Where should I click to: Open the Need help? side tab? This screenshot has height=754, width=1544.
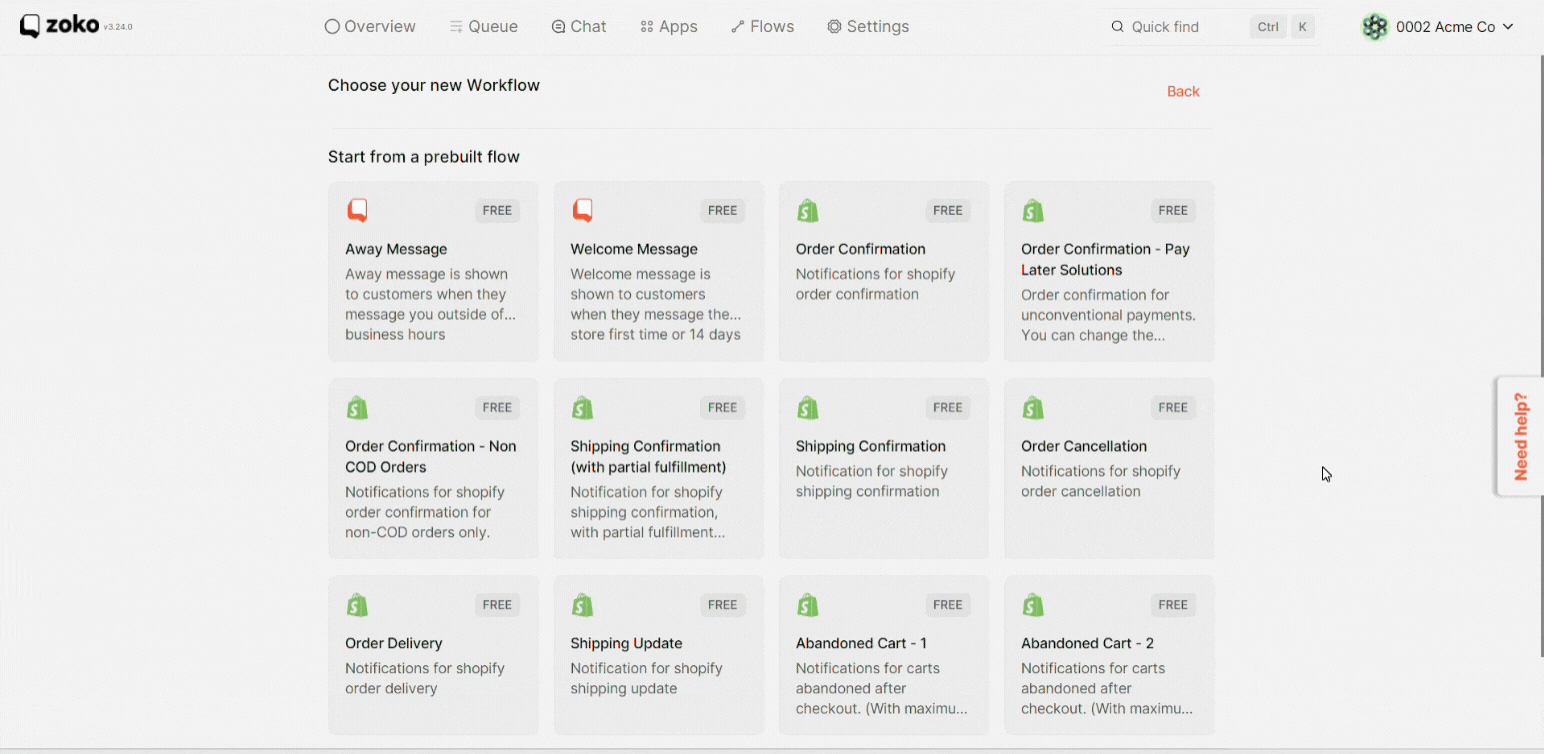pos(1520,436)
